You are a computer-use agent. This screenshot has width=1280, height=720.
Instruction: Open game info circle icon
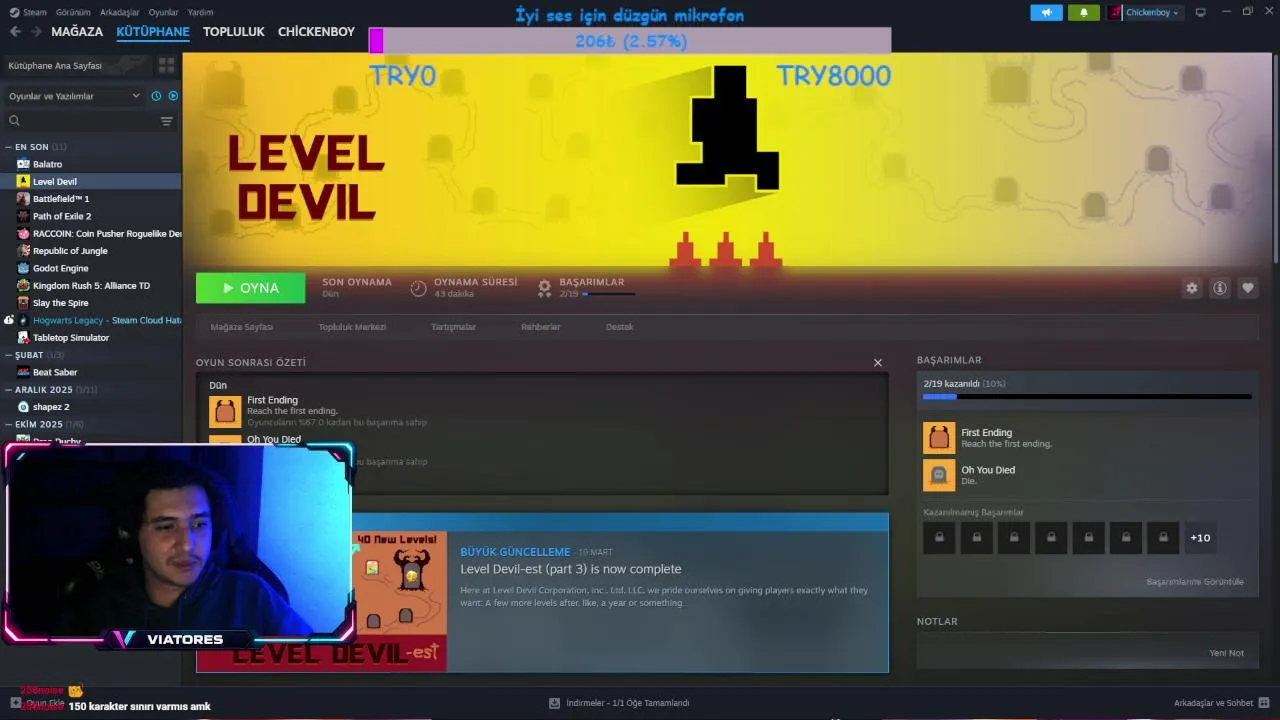(1220, 288)
